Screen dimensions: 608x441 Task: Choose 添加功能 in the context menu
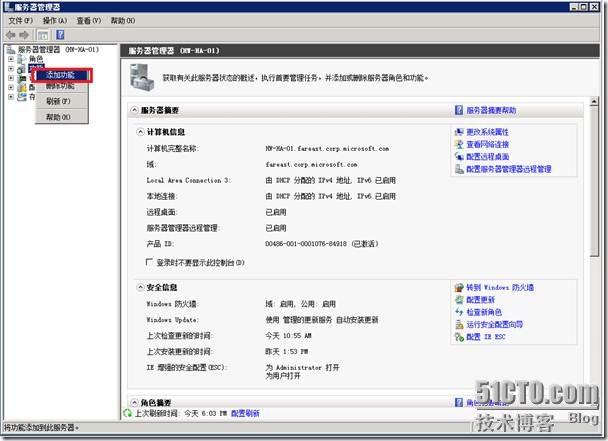tap(62, 75)
